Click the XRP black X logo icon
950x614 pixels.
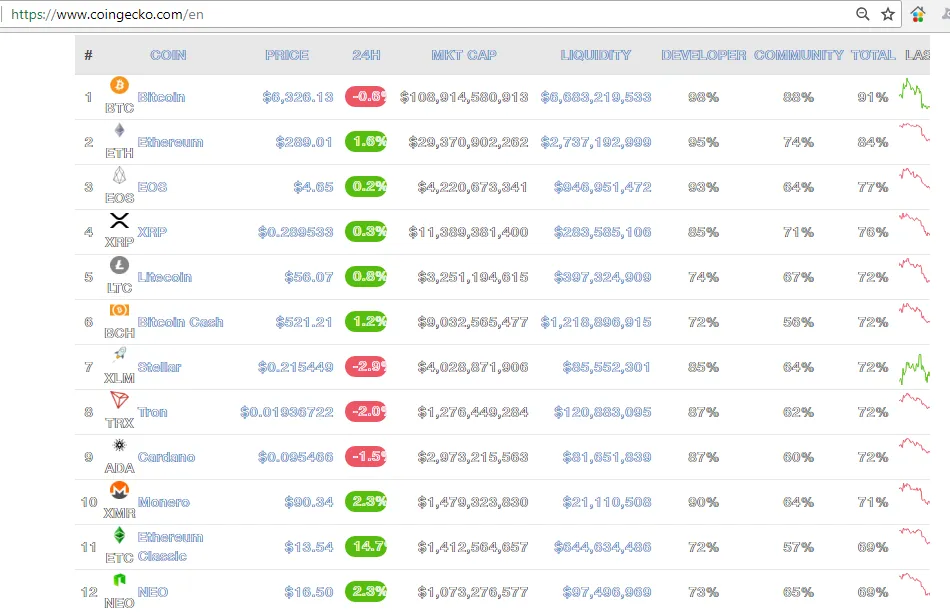(119, 220)
